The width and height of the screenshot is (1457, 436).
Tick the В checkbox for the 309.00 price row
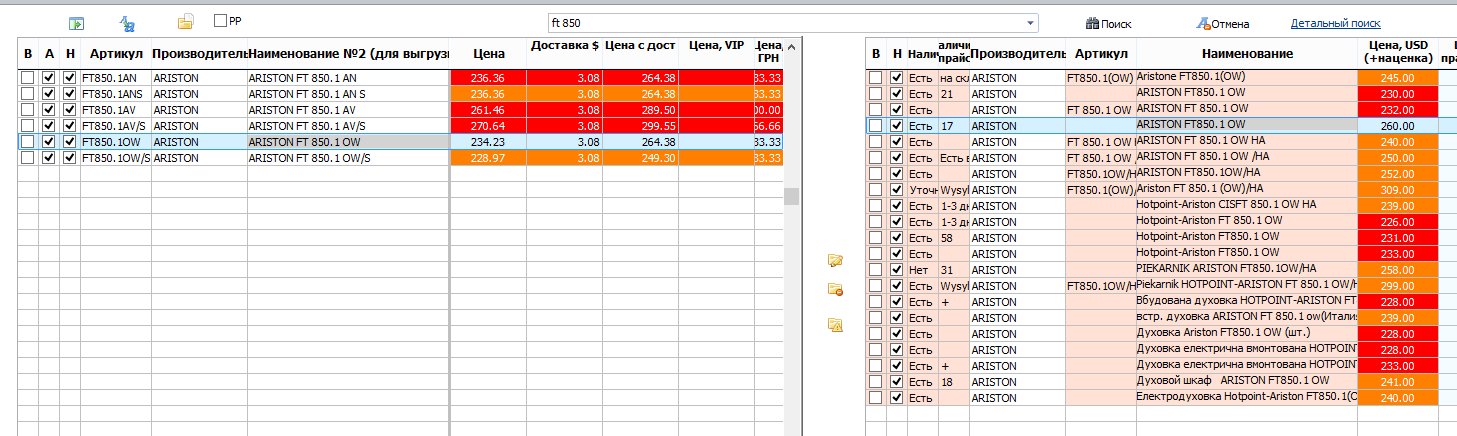[x=875, y=190]
